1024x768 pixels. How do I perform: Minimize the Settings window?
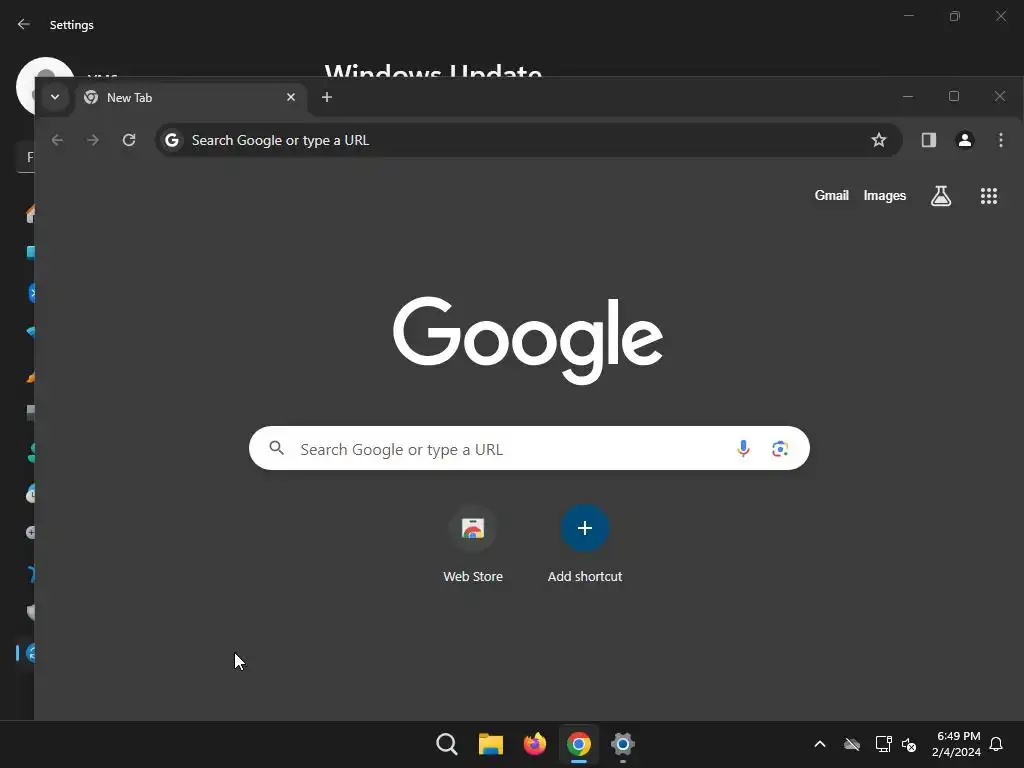pos(908,16)
